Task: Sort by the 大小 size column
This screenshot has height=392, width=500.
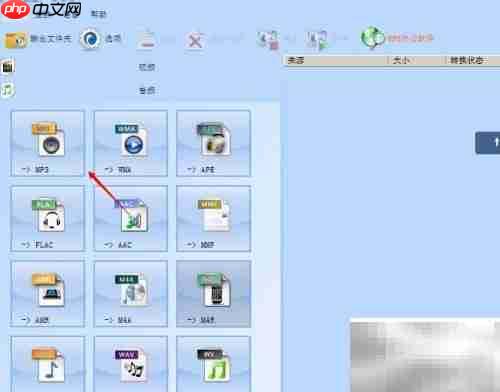Action: pyautogui.click(x=417, y=60)
